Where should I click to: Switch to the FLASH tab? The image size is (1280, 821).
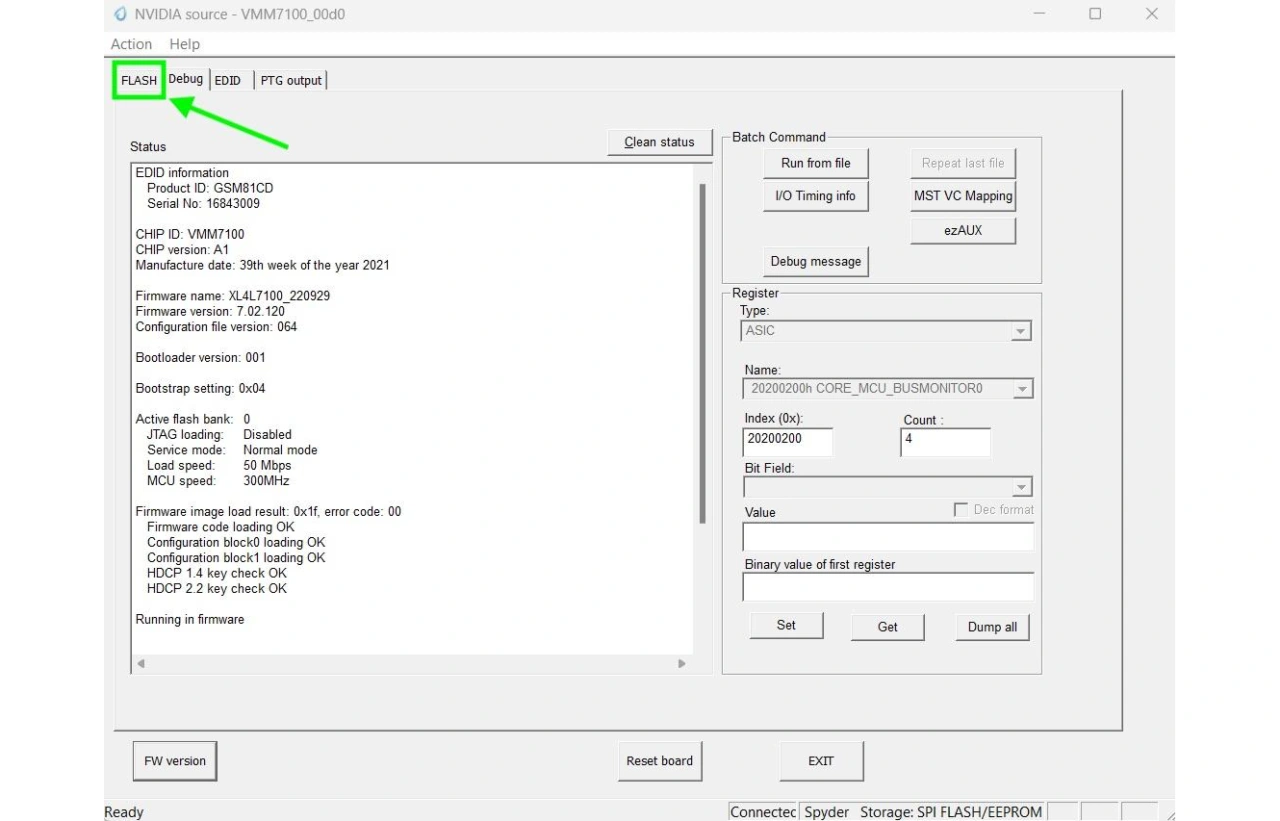point(138,79)
